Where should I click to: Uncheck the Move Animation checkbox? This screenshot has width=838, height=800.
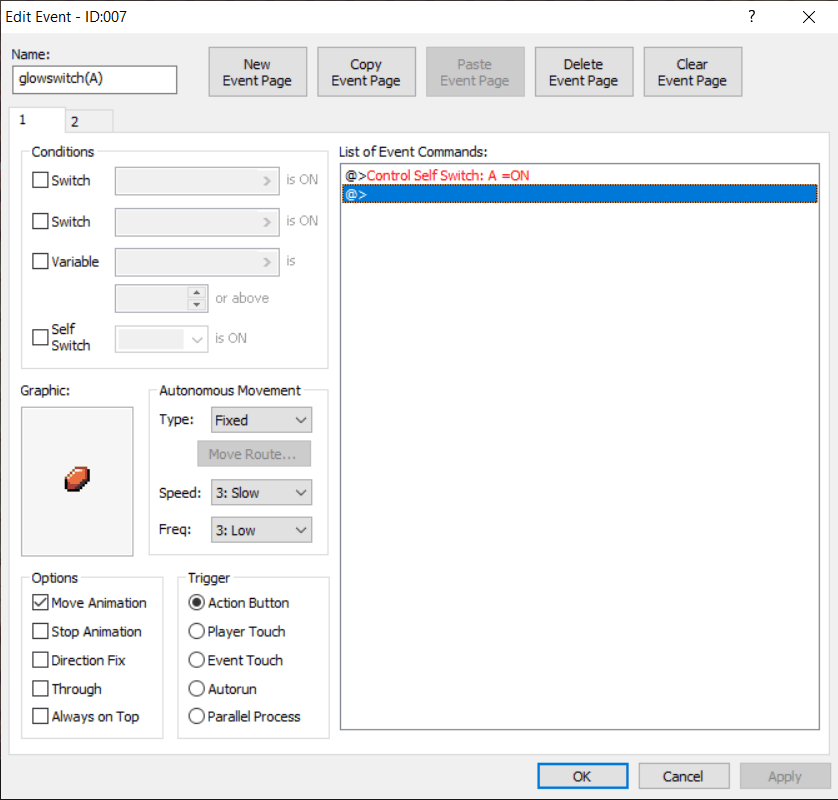click(41, 603)
